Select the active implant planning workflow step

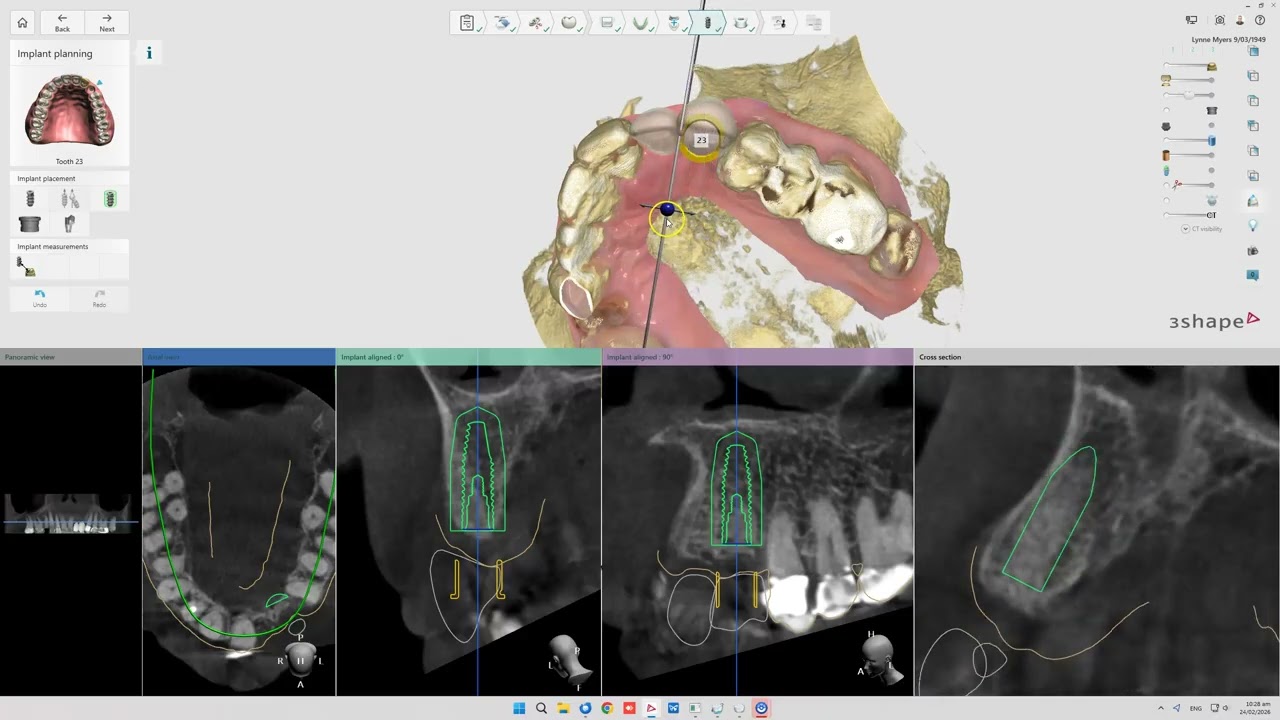click(708, 22)
